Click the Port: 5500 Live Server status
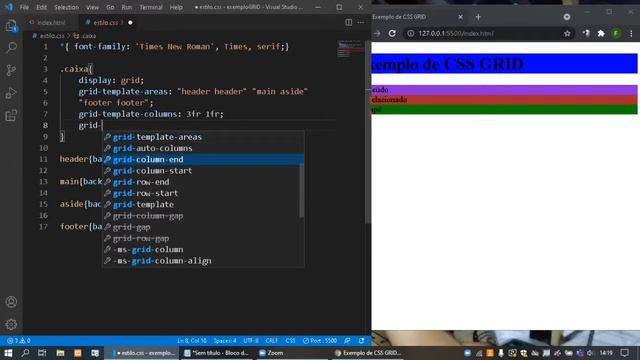This screenshot has height=360, width=640. [x=320, y=340]
